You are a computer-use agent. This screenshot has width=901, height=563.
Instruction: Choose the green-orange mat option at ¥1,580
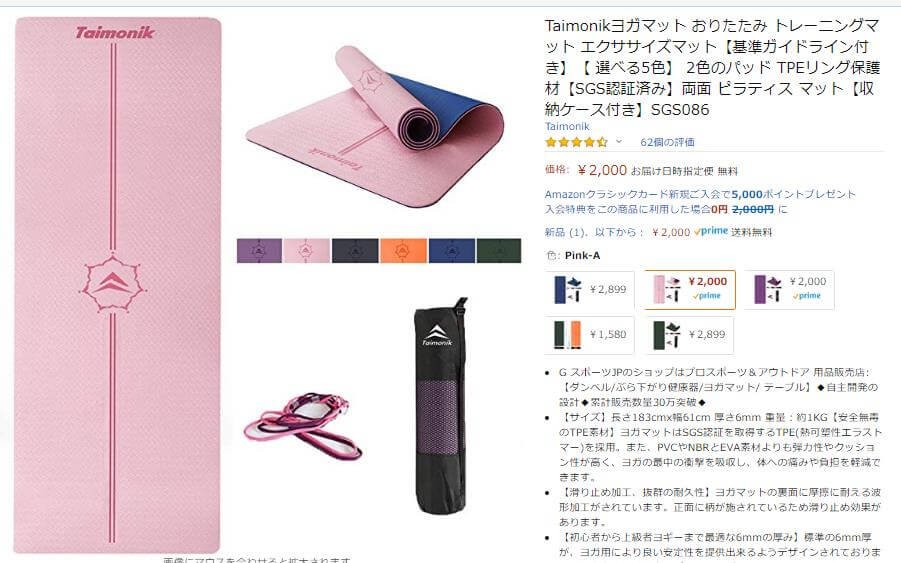click(x=590, y=334)
